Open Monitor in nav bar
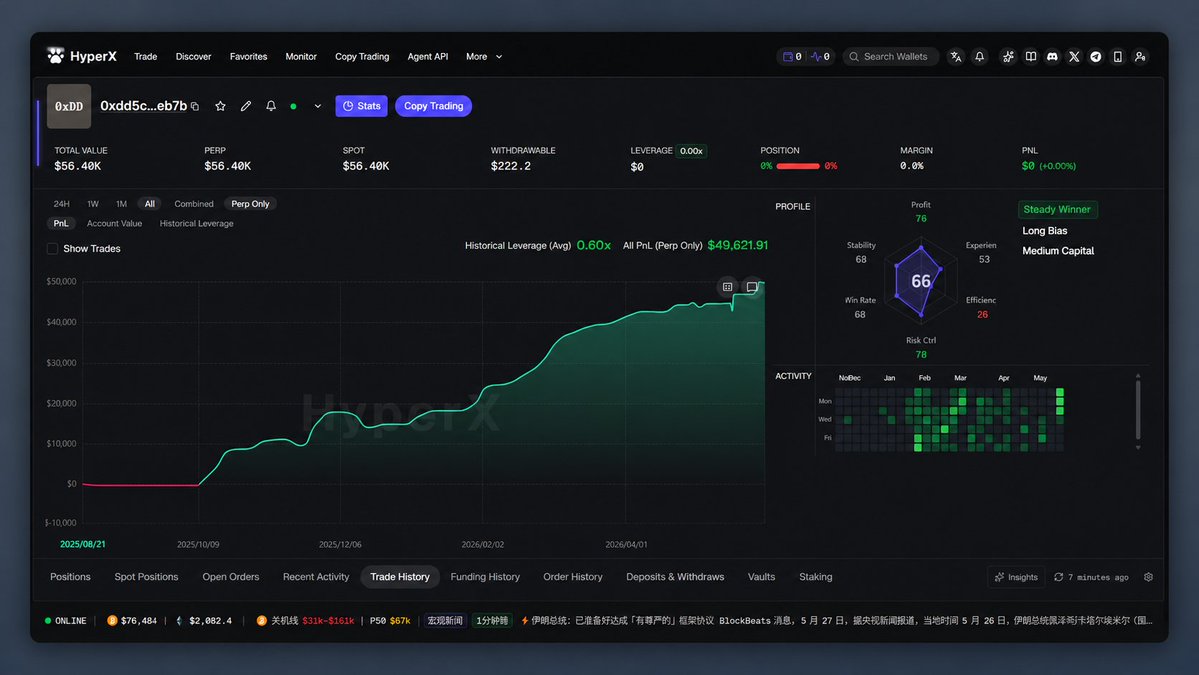1199x675 pixels. 301,57
